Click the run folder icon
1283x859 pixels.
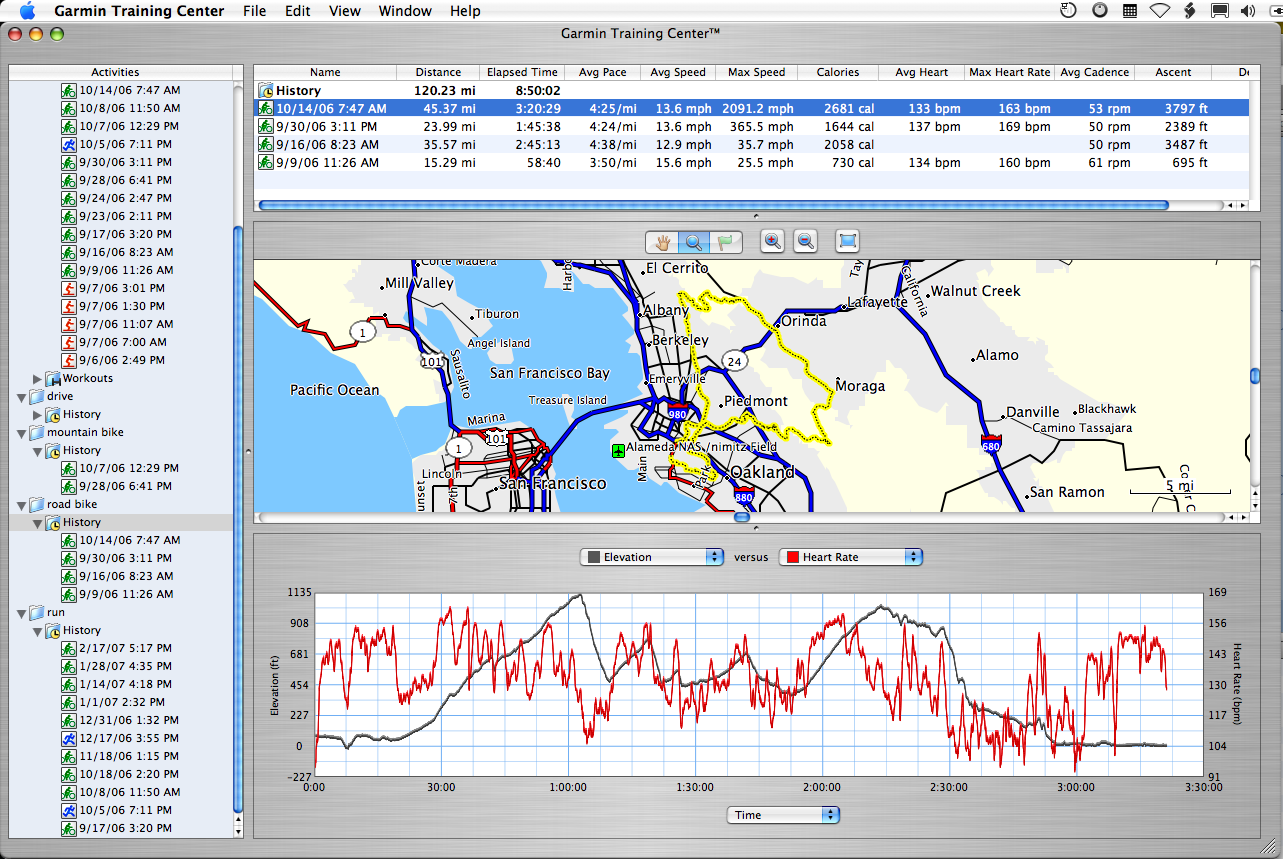point(36,612)
